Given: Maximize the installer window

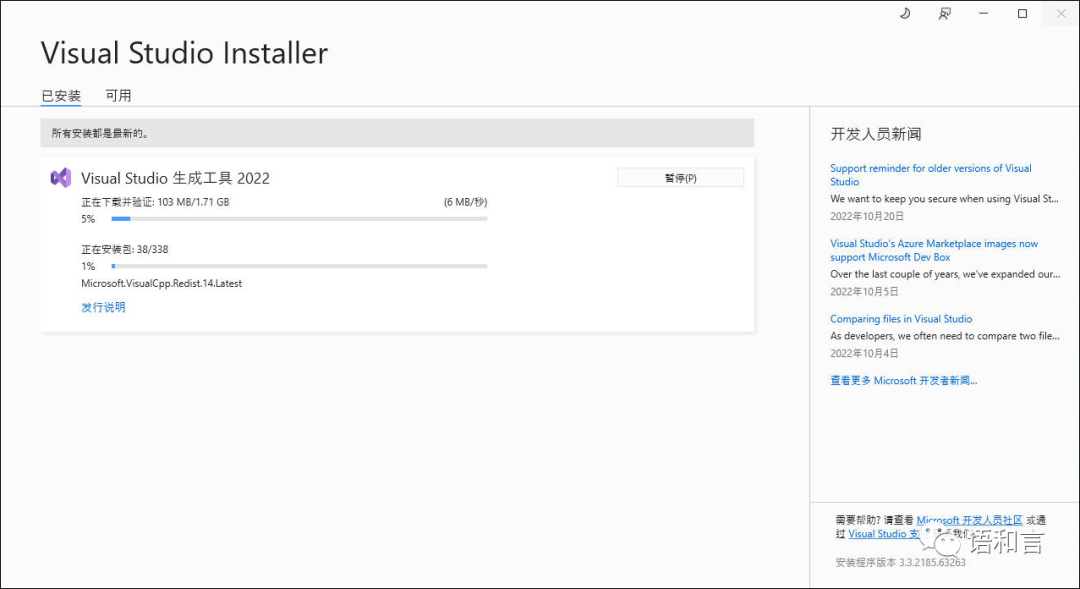Looking at the screenshot, I should (1022, 14).
